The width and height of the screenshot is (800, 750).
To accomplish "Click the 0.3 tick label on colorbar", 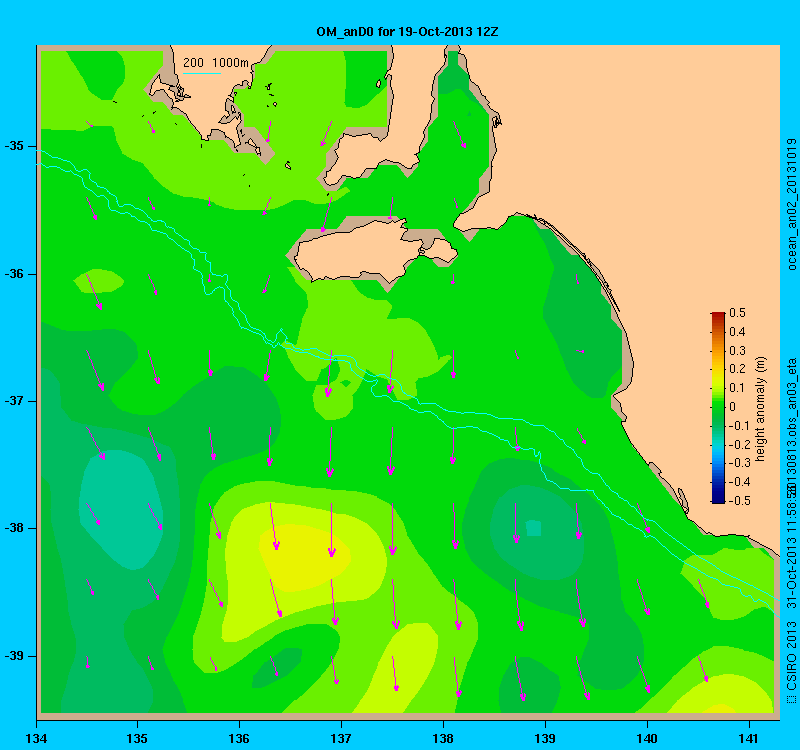I will [737, 351].
